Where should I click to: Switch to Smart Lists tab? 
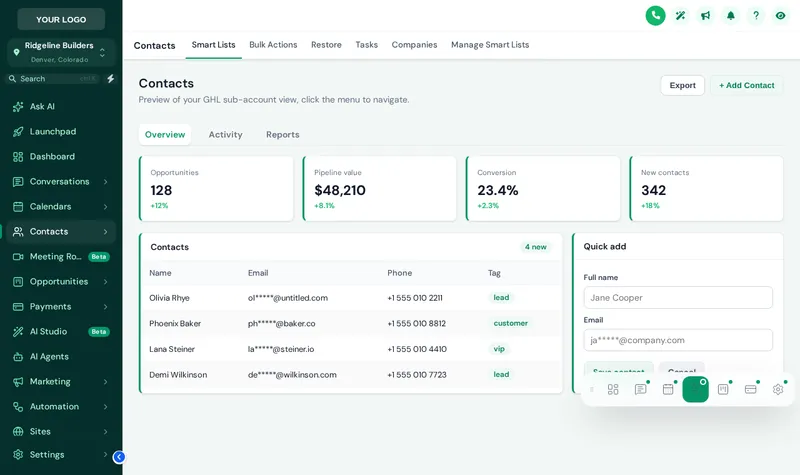[x=213, y=45]
